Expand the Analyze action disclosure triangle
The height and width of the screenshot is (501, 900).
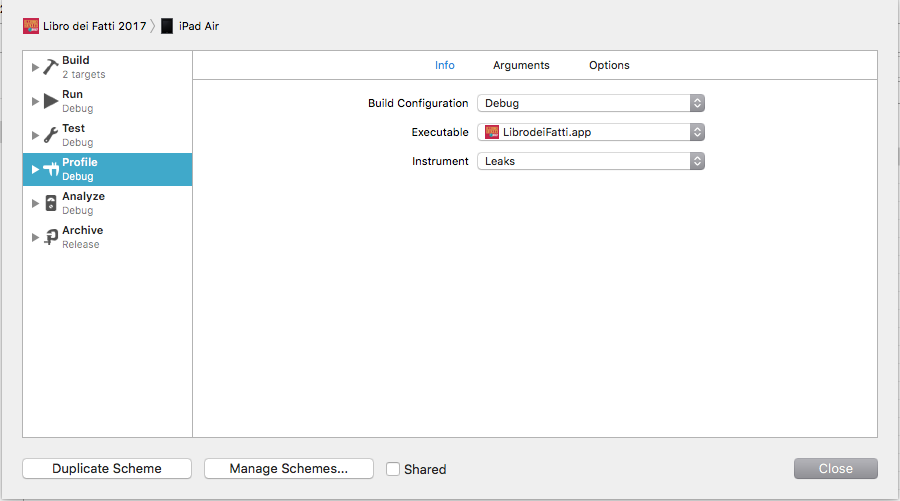35,203
